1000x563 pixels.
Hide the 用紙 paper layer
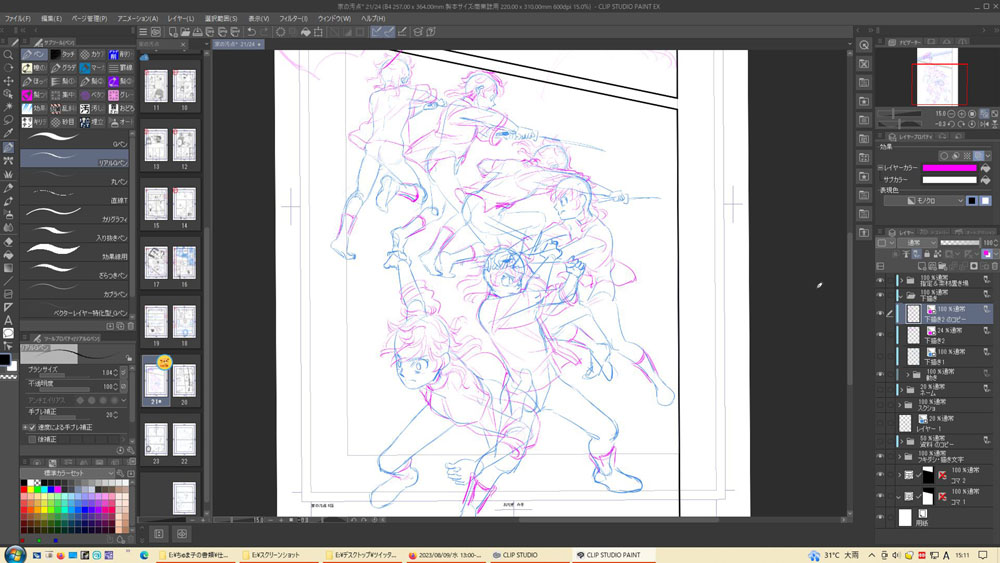[880, 518]
